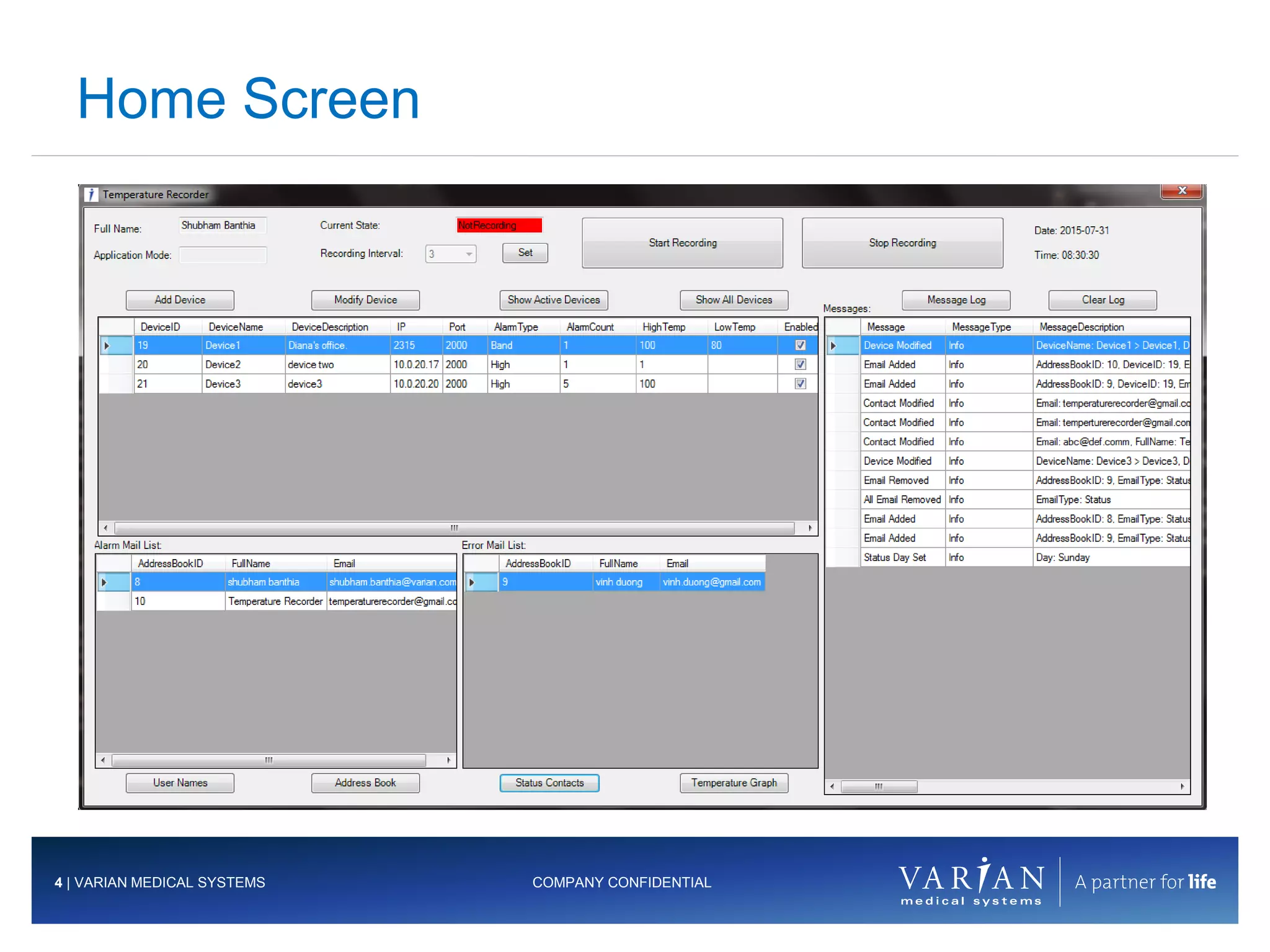Click row selector arrow for Device1 row
1270x952 pixels.
coord(107,346)
